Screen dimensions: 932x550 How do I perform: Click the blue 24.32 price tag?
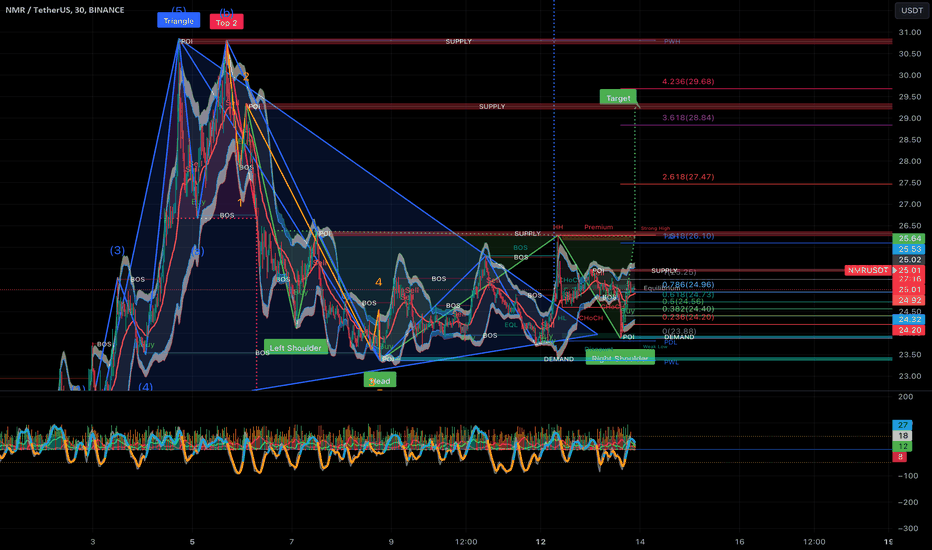pyautogui.click(x=908, y=319)
